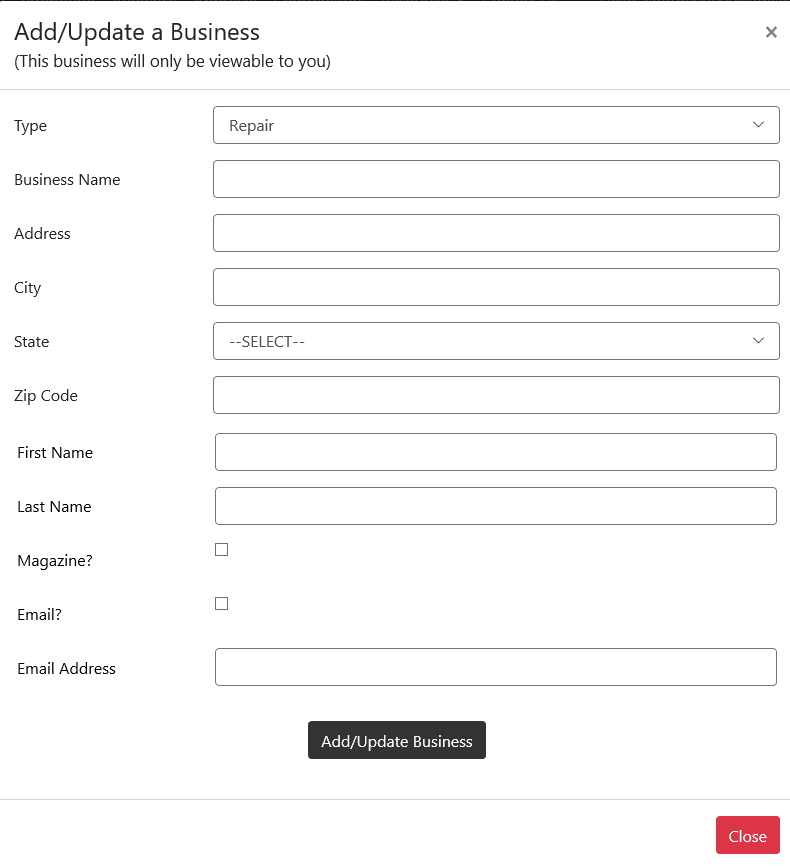
Task: Check the Email? checkbox
Action: [x=221, y=602]
